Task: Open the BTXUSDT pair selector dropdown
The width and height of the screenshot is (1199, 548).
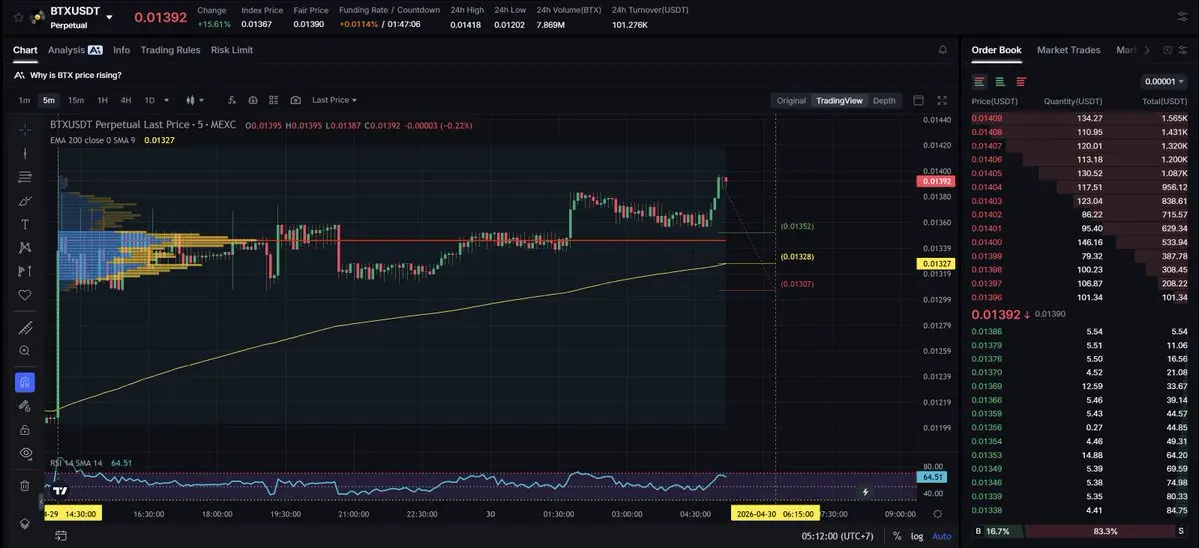Action: coord(109,17)
